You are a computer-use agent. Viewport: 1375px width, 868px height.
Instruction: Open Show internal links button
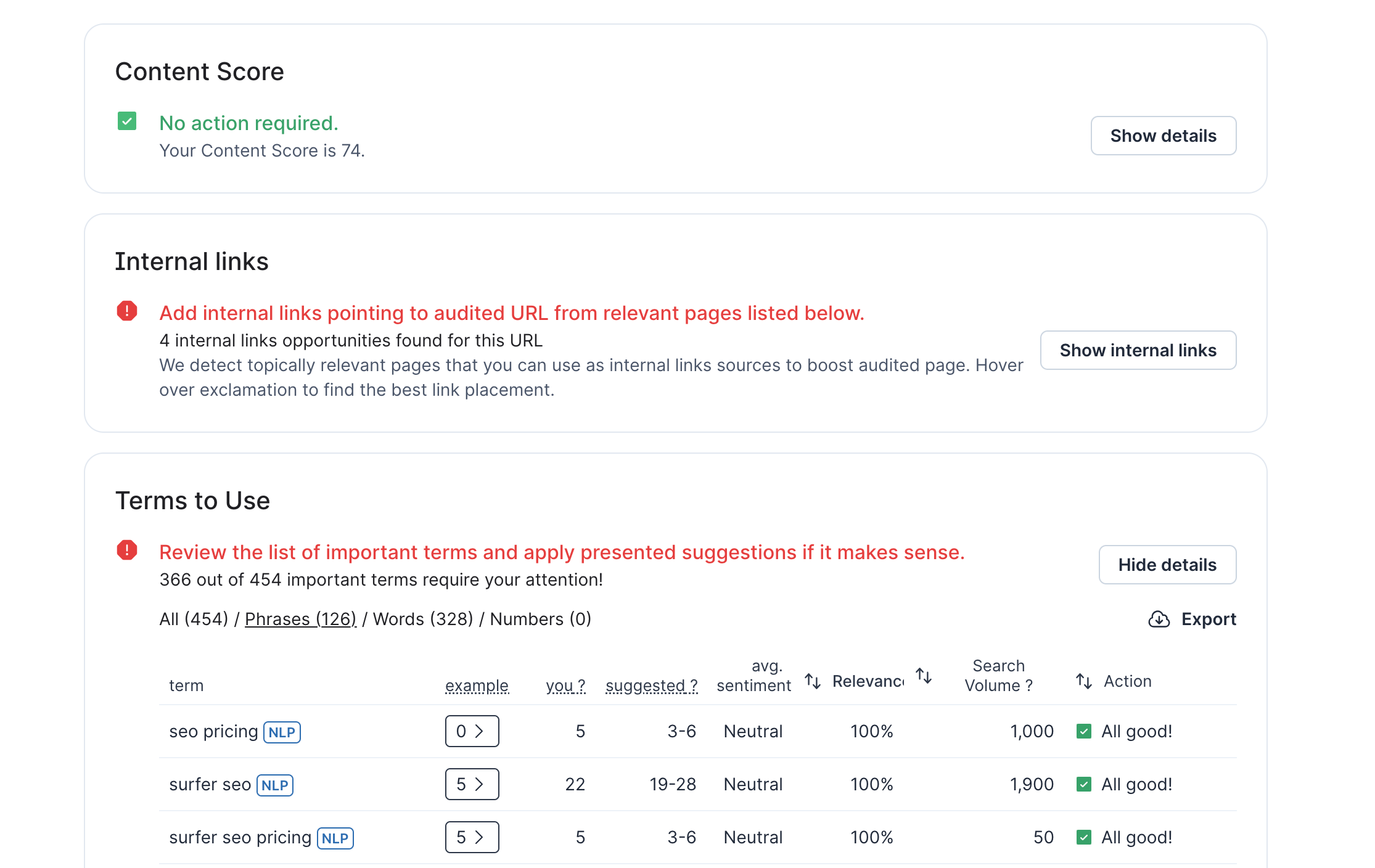click(x=1138, y=350)
